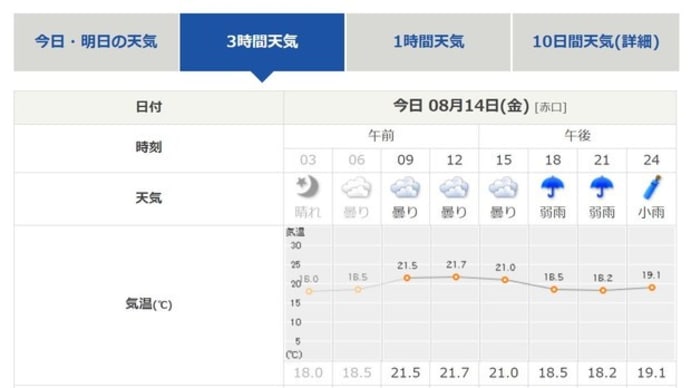Viewport: 690px width, 388px height.
Task: Click the folded umbrella 小雨 icon at 24
Action: [652, 187]
